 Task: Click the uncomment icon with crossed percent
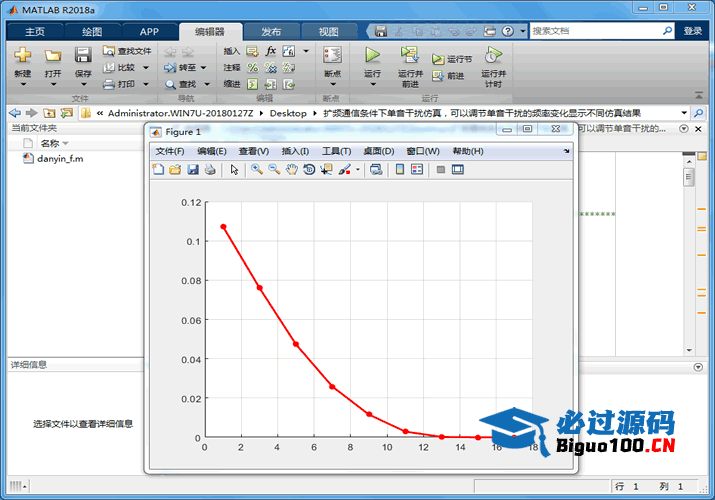[271, 68]
